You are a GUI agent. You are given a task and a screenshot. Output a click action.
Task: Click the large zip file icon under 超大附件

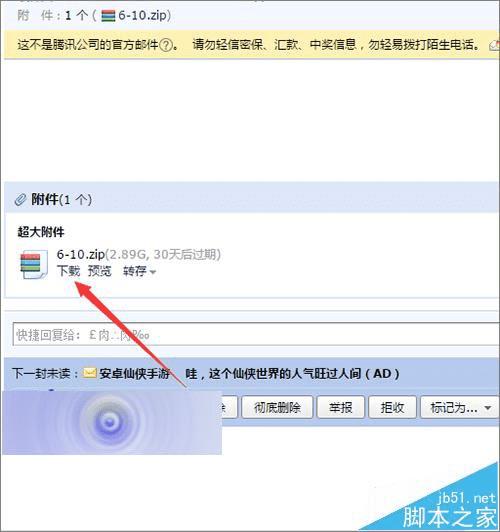pyautogui.click(x=33, y=264)
